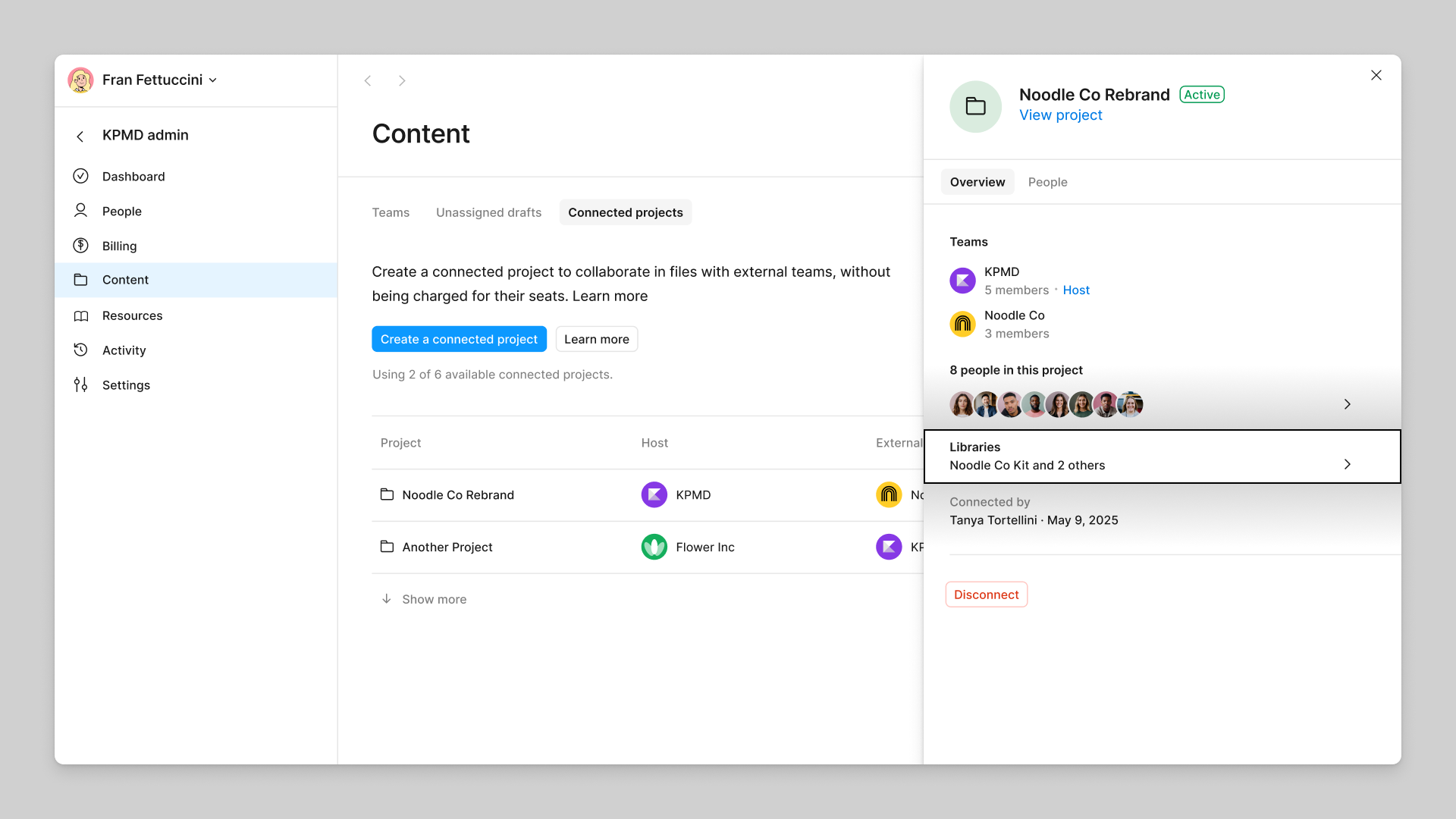This screenshot has height=819, width=1456.
Task: Click the Create a connected project button
Action: [x=459, y=339]
